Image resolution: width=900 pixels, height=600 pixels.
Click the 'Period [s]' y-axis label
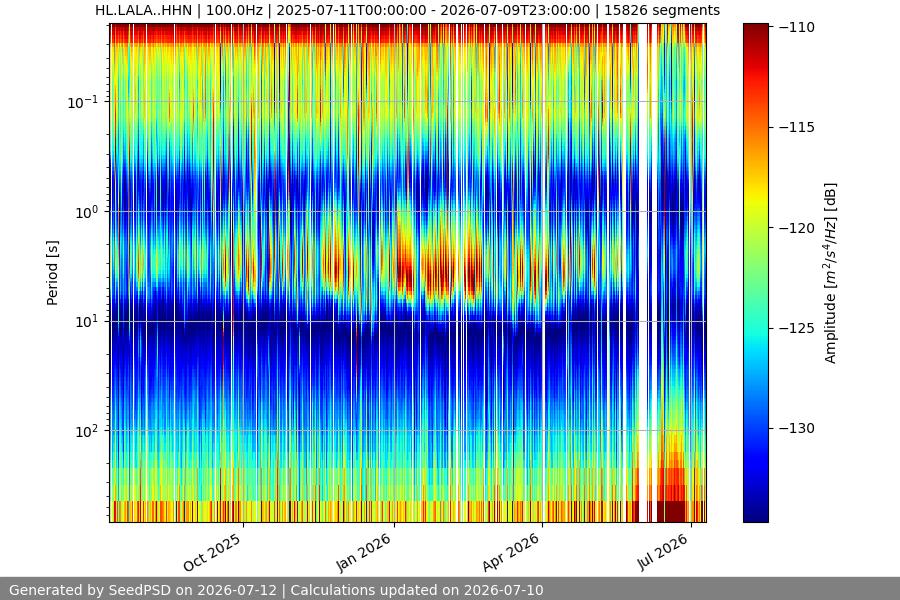point(52,273)
